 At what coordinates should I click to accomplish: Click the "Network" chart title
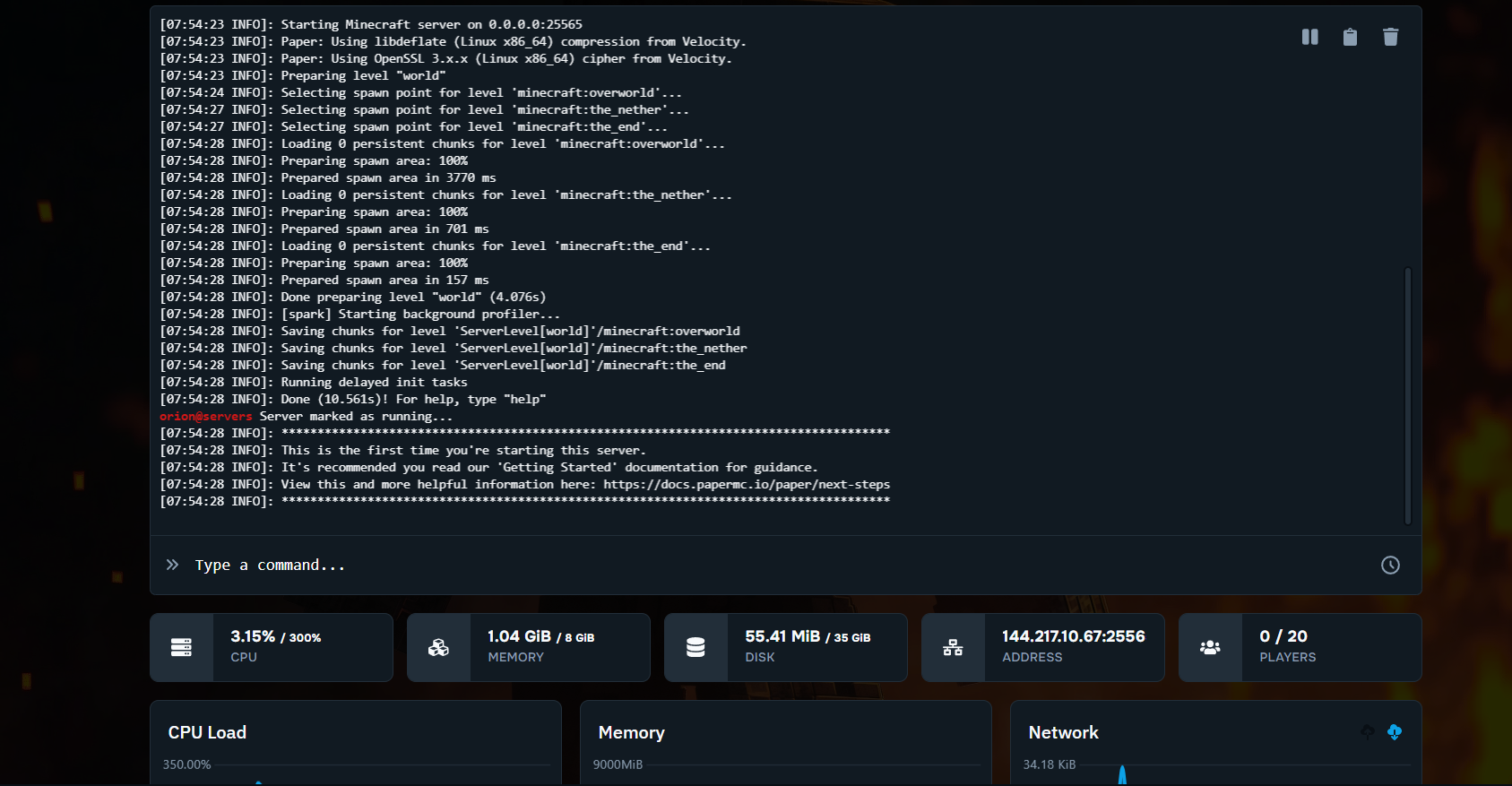[1063, 732]
